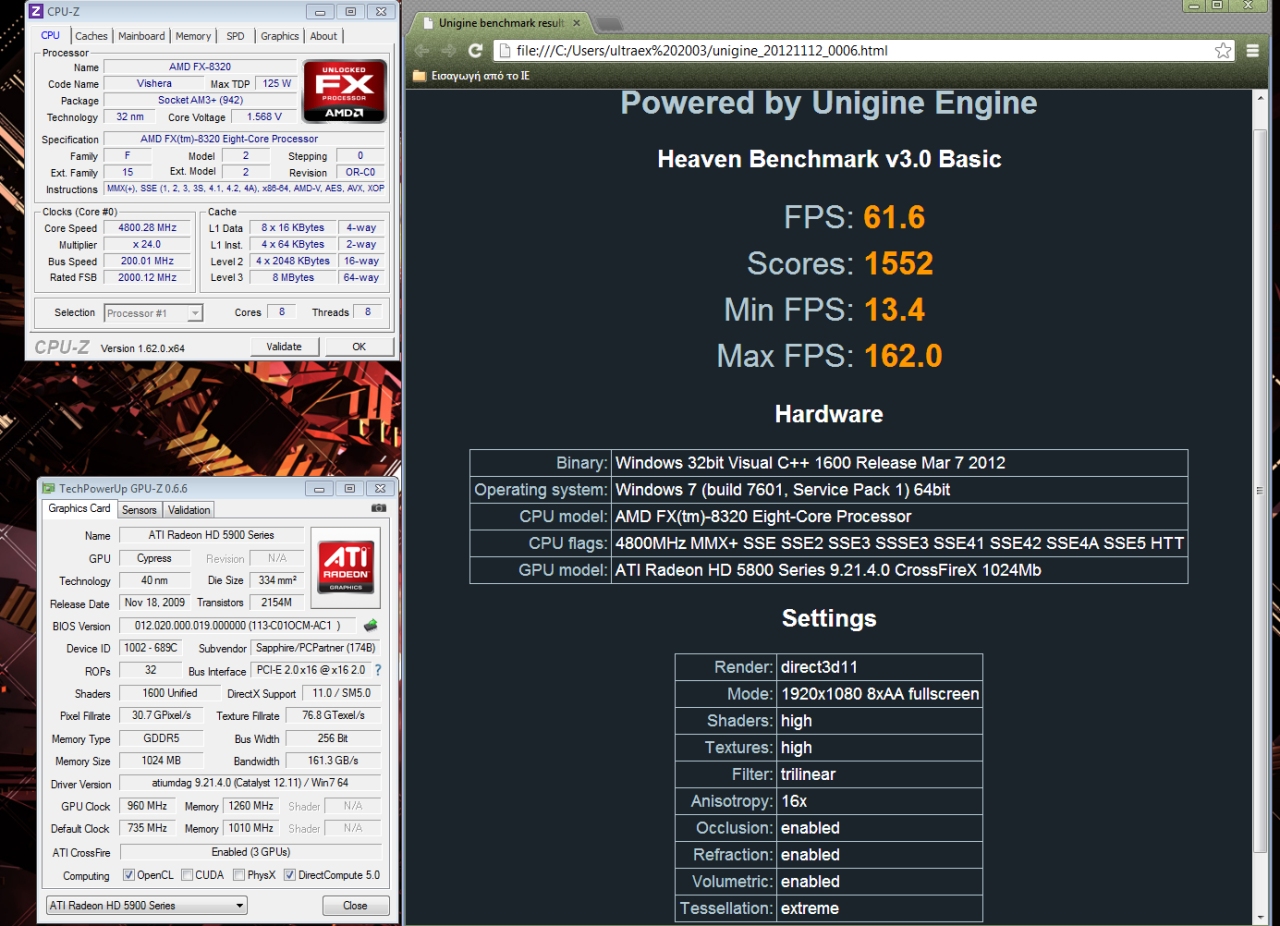
Task: Click the Heaven Benchmark v3.0 Basic heading
Action: tap(829, 159)
